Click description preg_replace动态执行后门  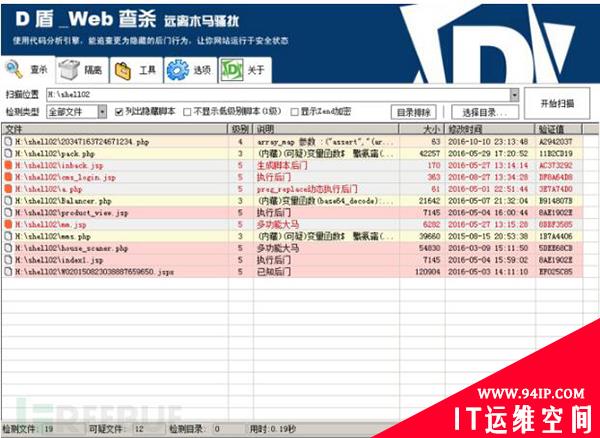pos(307,189)
